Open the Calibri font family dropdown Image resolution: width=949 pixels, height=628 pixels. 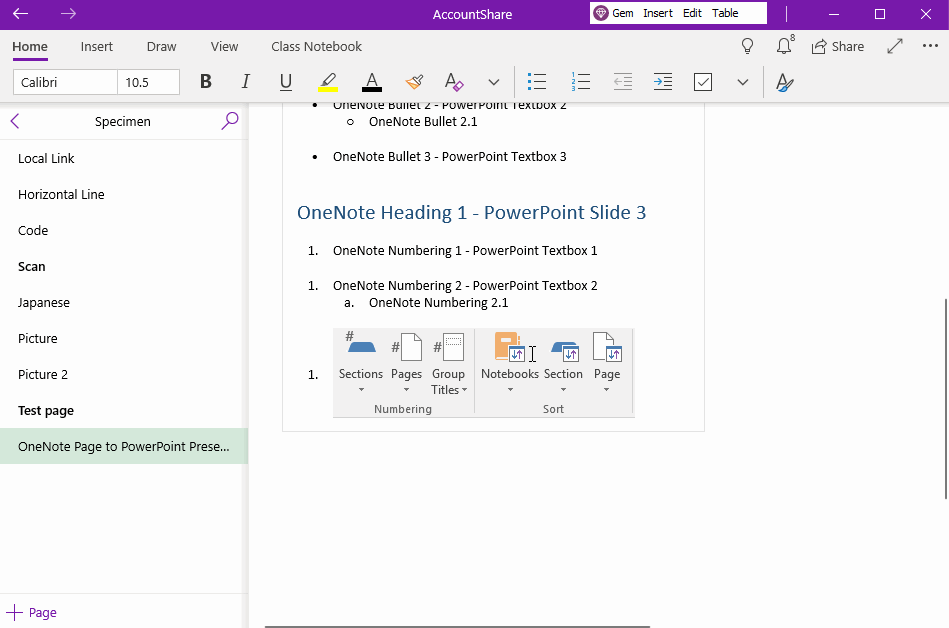coord(64,82)
